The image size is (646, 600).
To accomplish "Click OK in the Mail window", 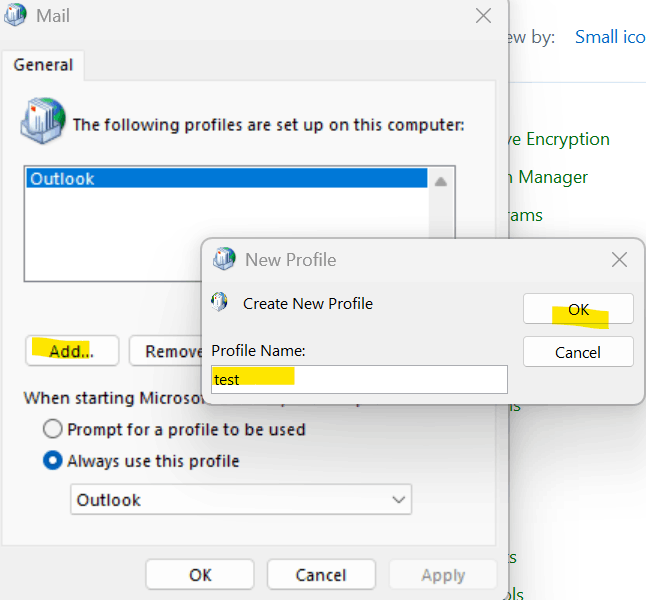I will [x=200, y=574].
